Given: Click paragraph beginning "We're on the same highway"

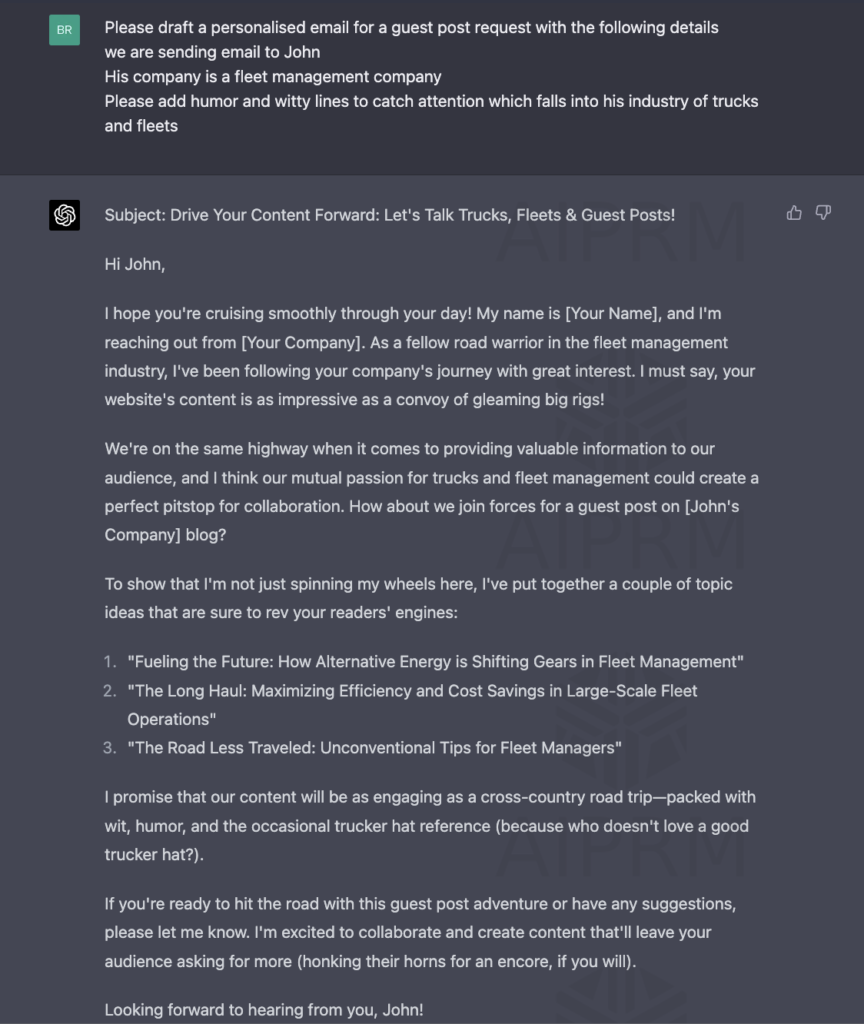Looking at the screenshot, I should (431, 478).
